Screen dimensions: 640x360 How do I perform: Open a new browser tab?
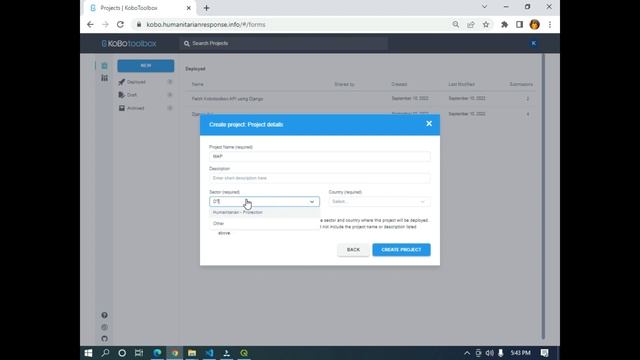(207, 8)
